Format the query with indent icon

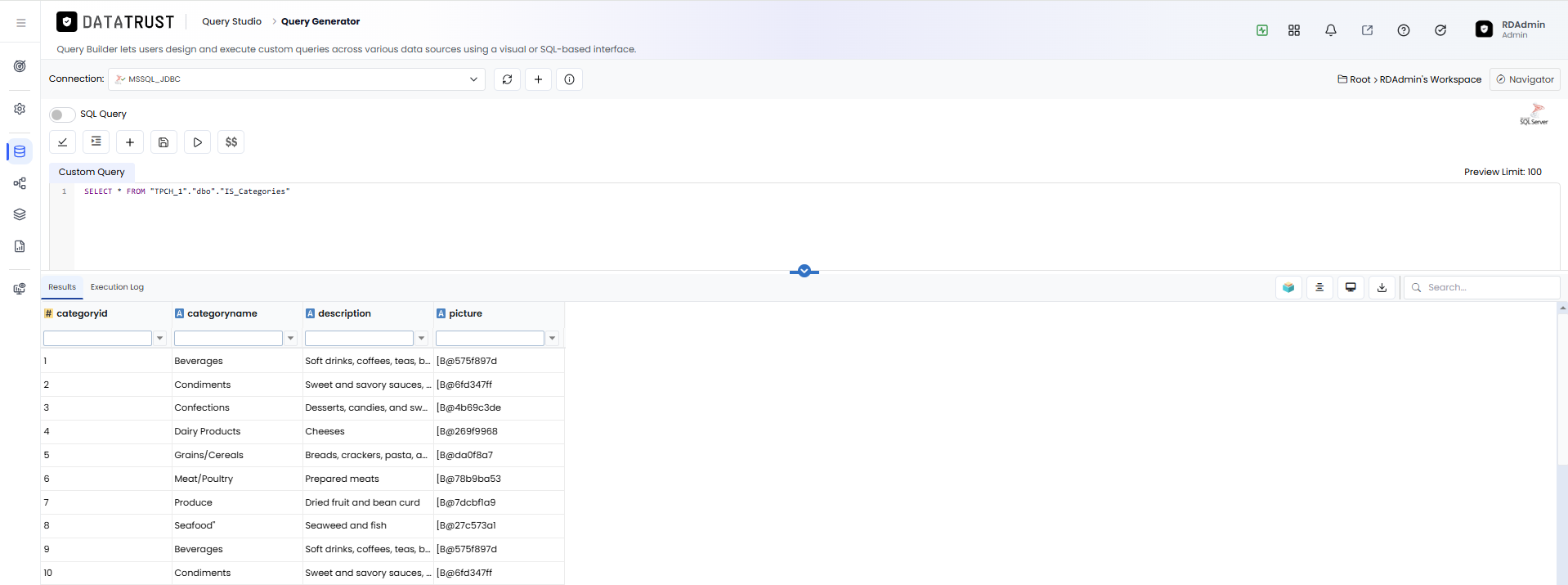tap(96, 142)
